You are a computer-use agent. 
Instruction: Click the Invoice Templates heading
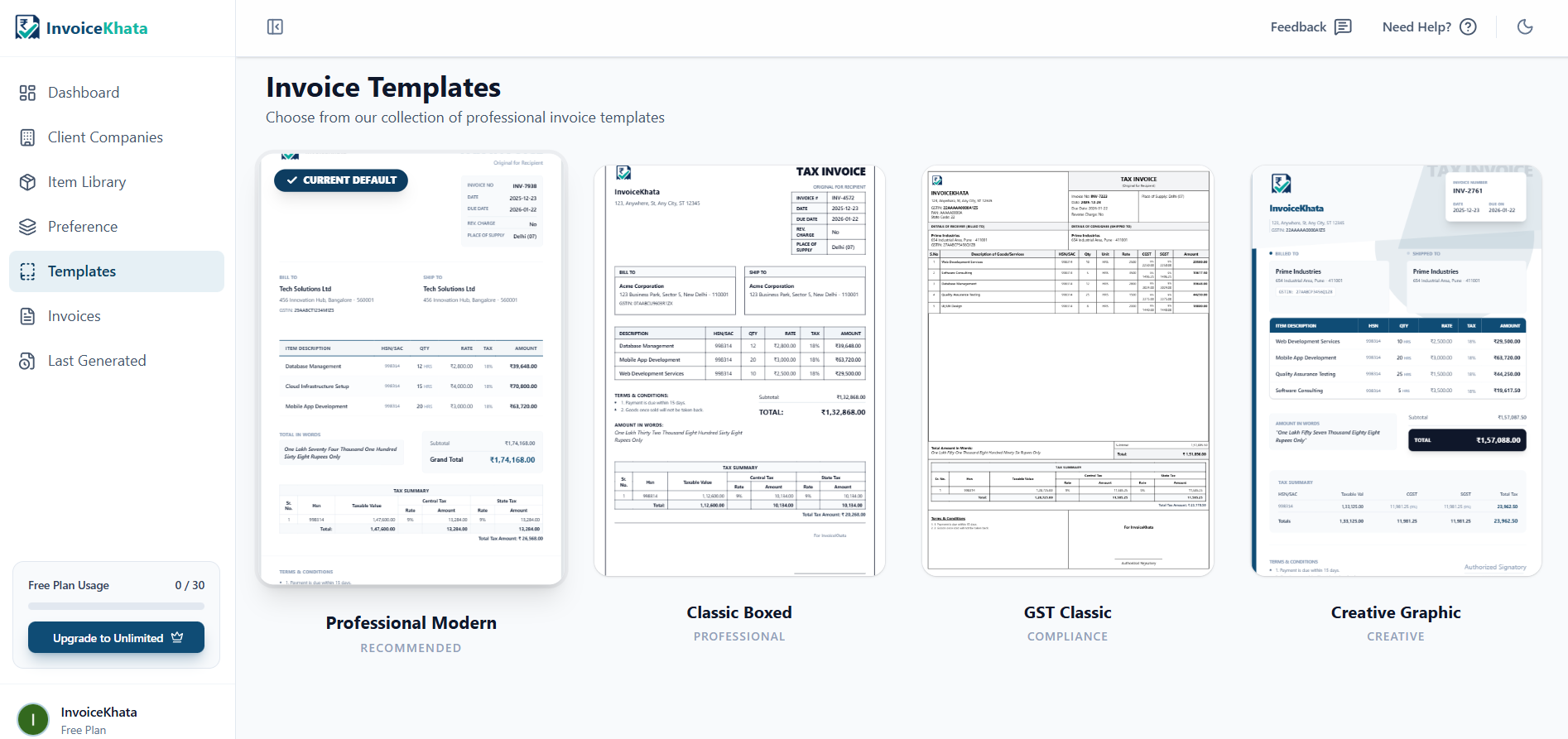pos(383,88)
